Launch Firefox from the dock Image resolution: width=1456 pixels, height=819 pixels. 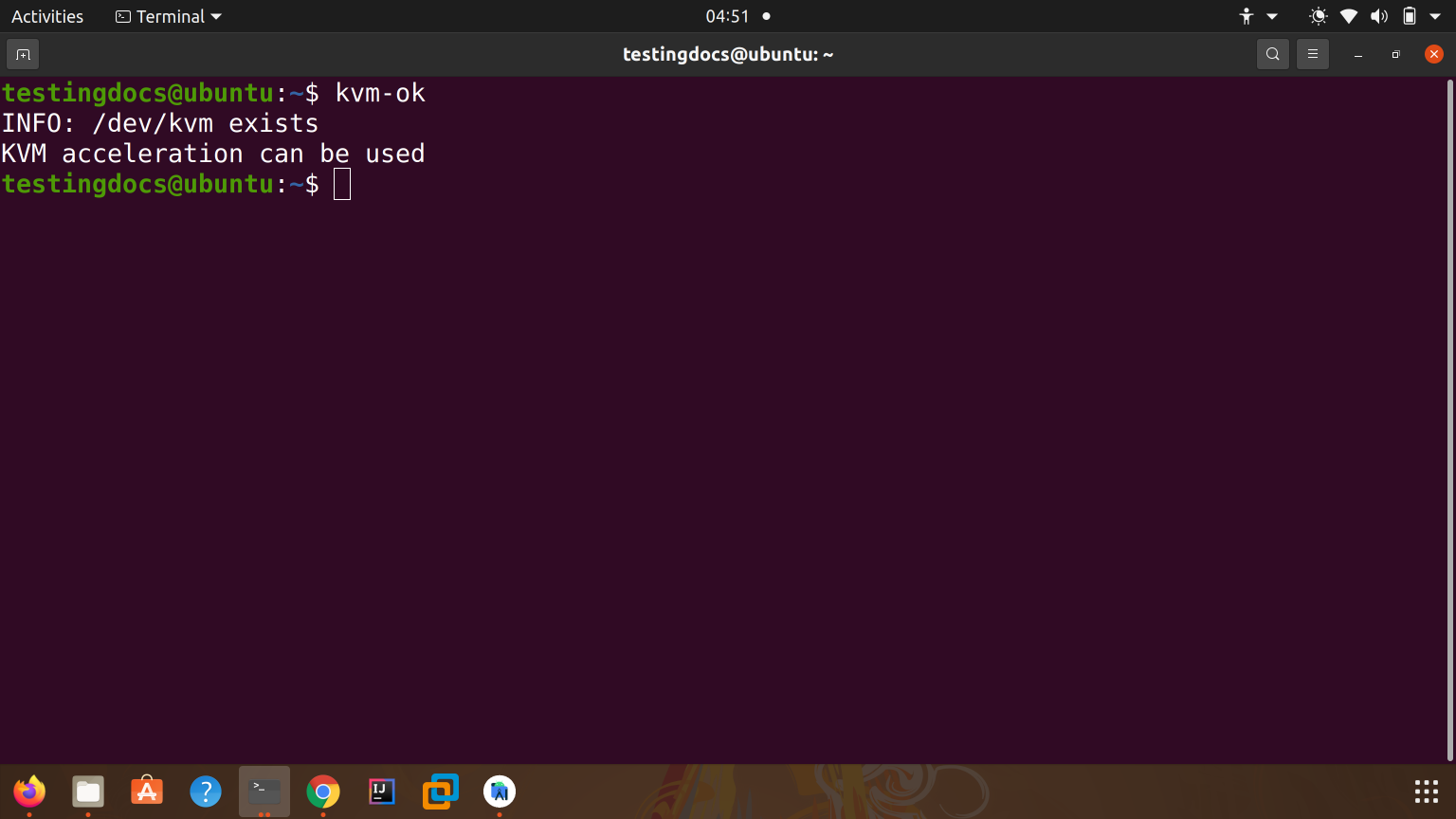[x=29, y=791]
